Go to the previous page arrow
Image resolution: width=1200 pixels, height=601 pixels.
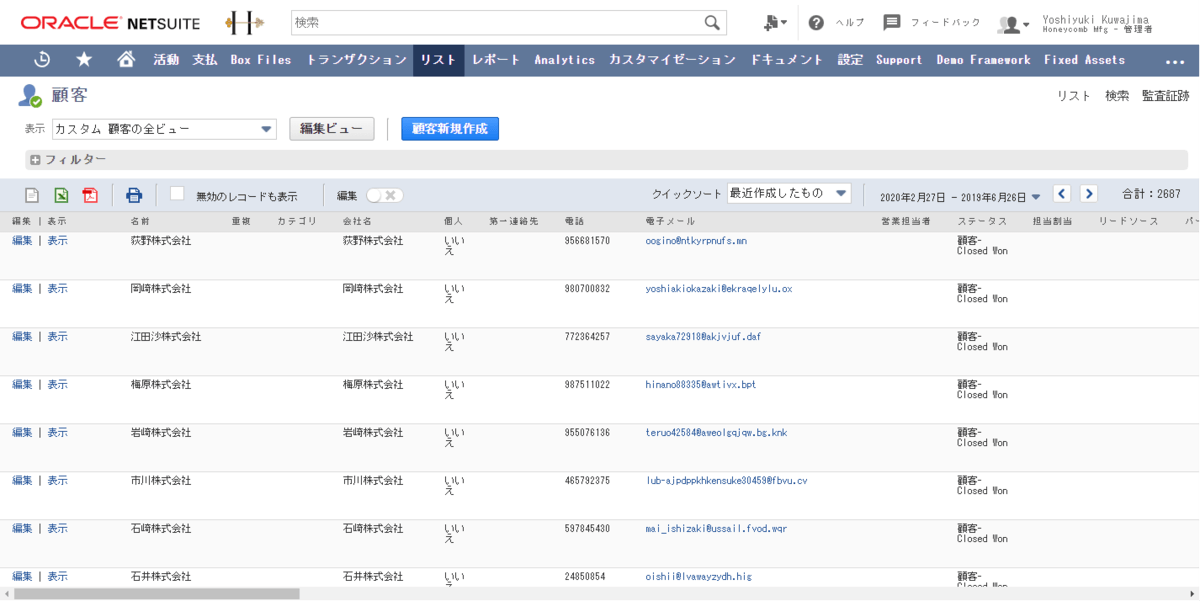pos(1062,194)
